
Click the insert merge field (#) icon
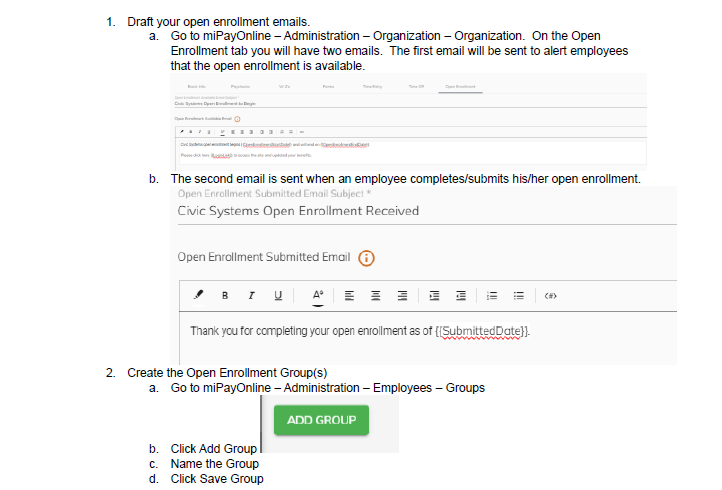(x=551, y=296)
